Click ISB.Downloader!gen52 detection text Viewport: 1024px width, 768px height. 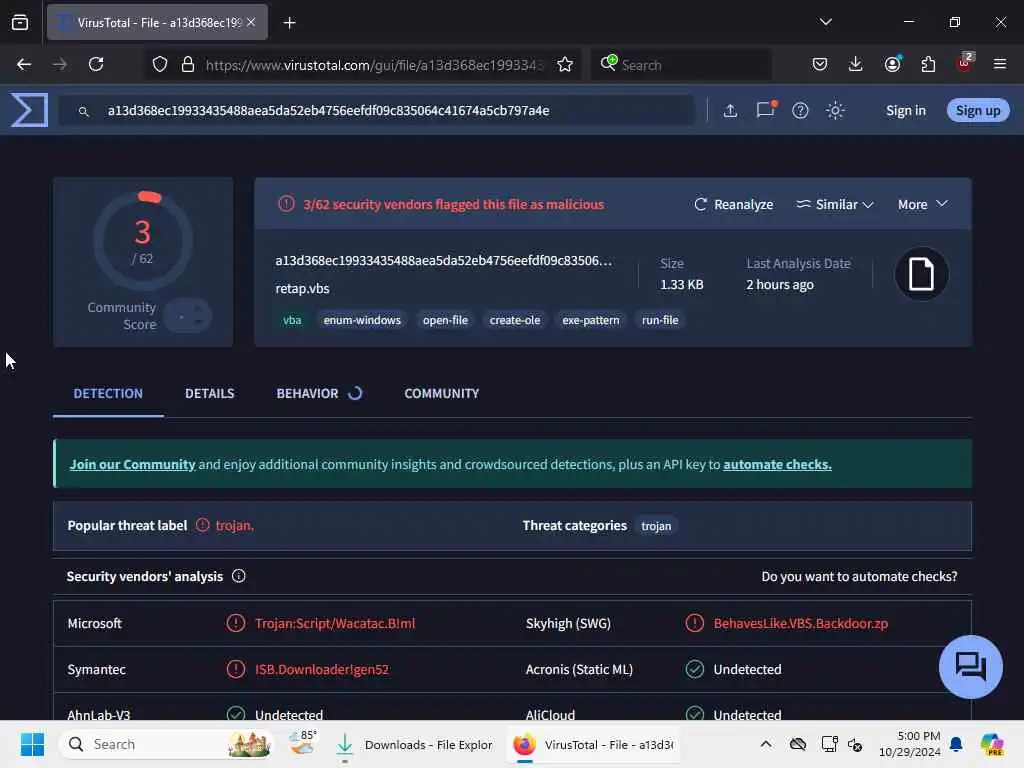(x=321, y=669)
